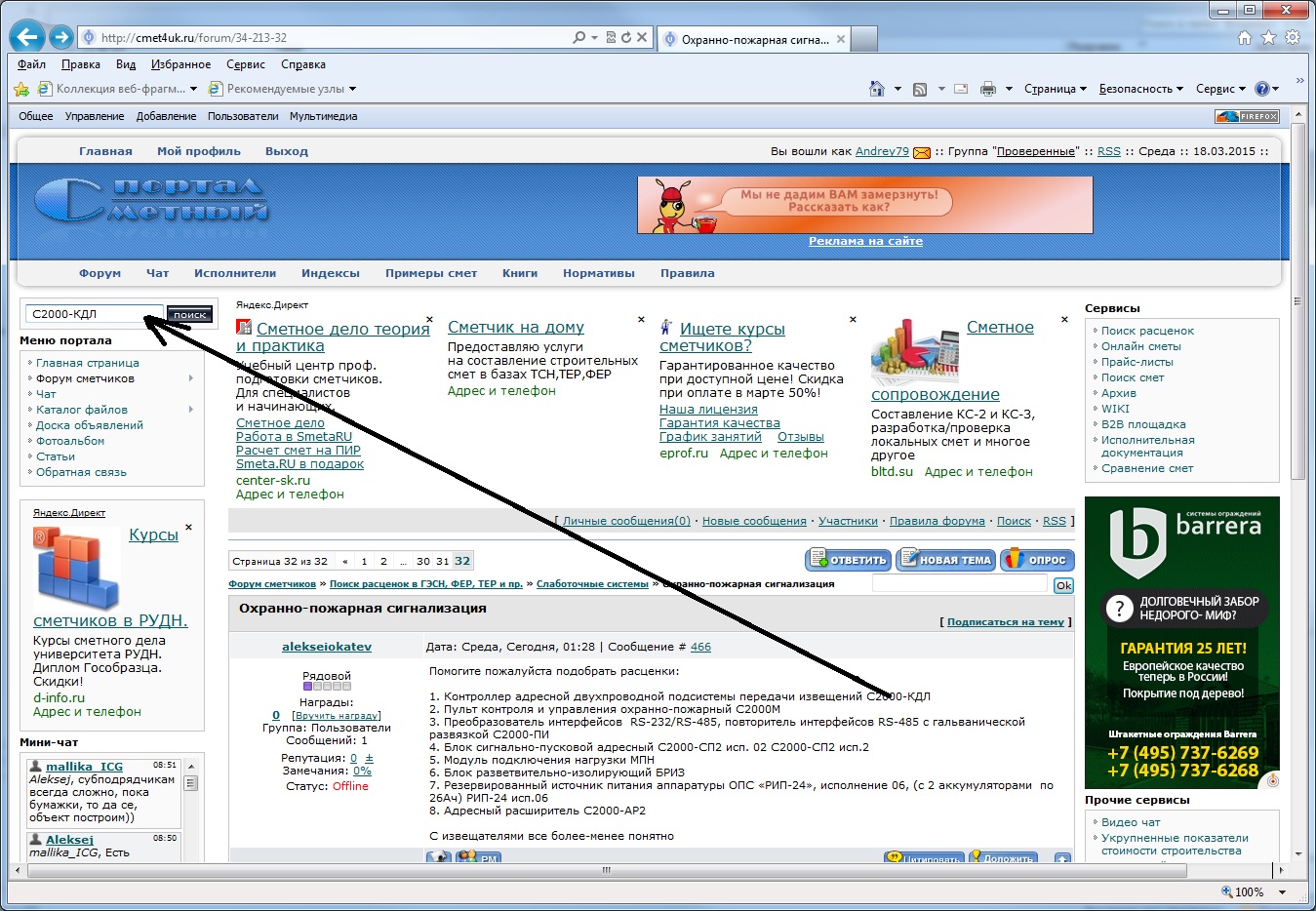Open 'Каталог файлов' in portal menu
The height and width of the screenshot is (911, 1316).
[x=82, y=410]
